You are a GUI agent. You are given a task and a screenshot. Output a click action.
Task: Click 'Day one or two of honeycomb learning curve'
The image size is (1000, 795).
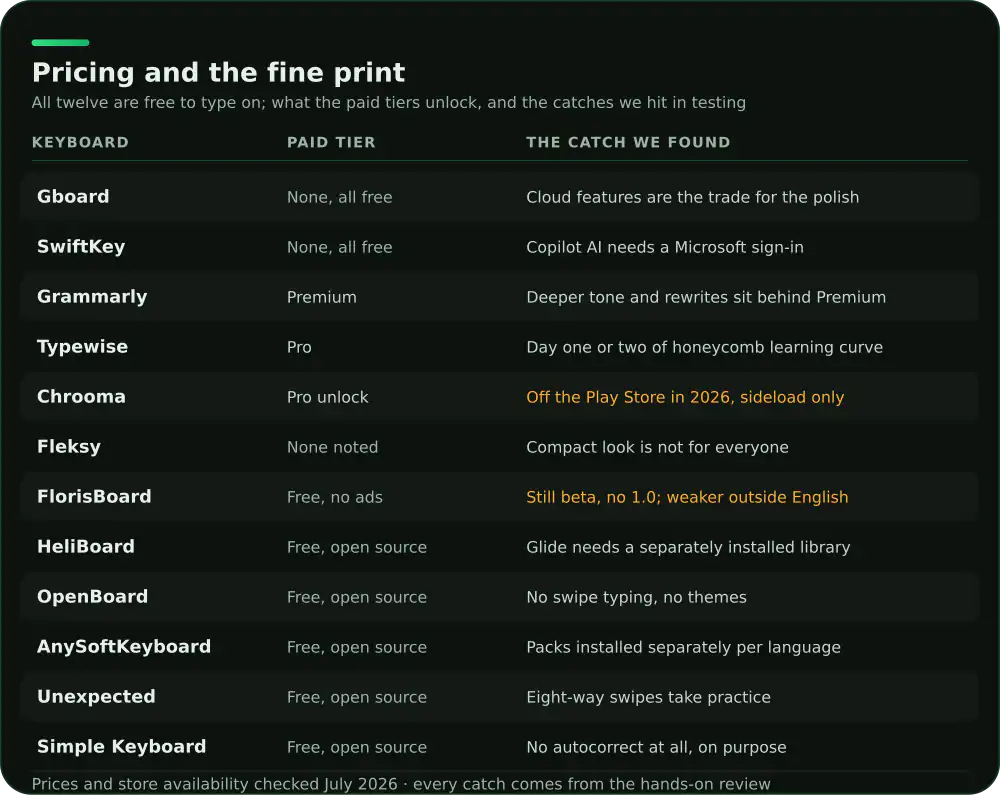(704, 347)
